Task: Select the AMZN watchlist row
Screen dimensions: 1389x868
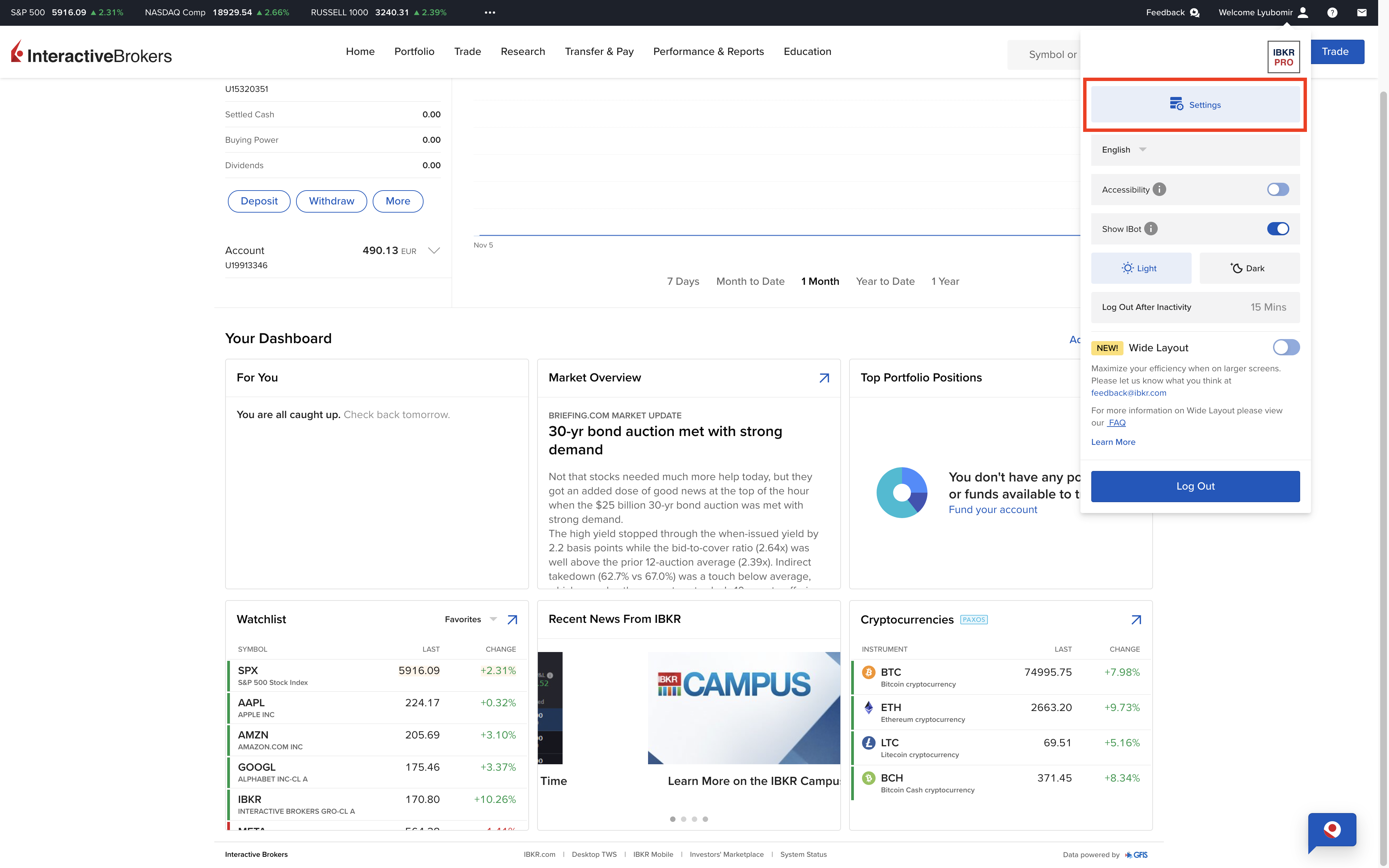Action: point(376,740)
